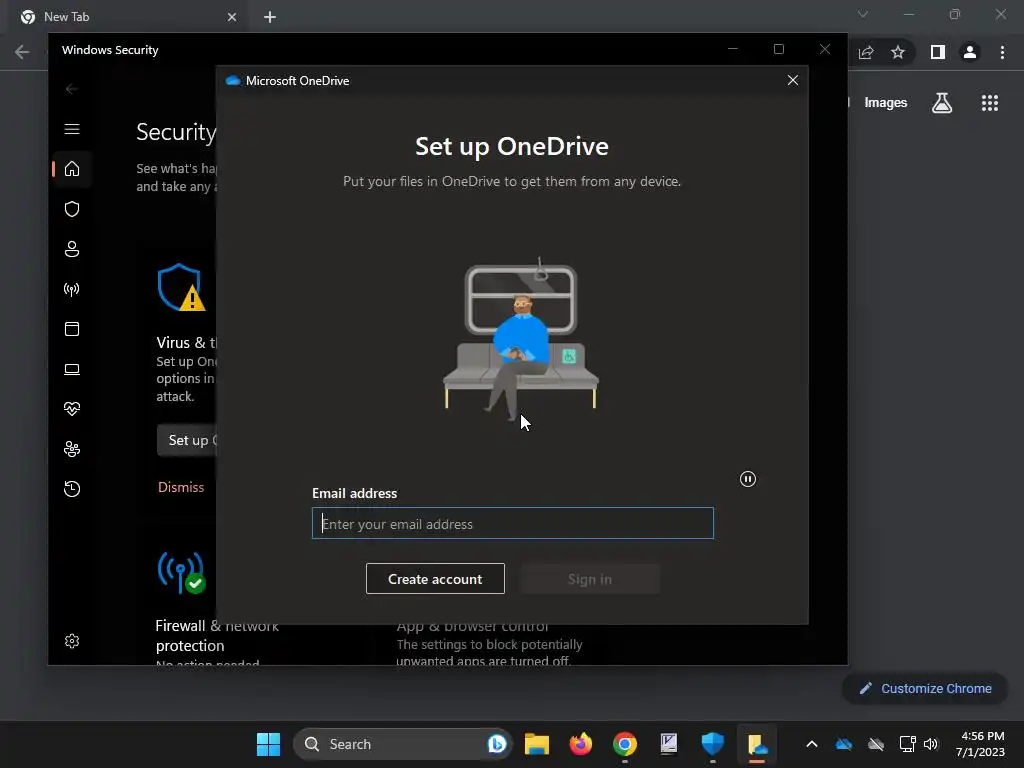Bookmark this tab with star icon
The width and height of the screenshot is (1024, 768).
[x=898, y=52]
